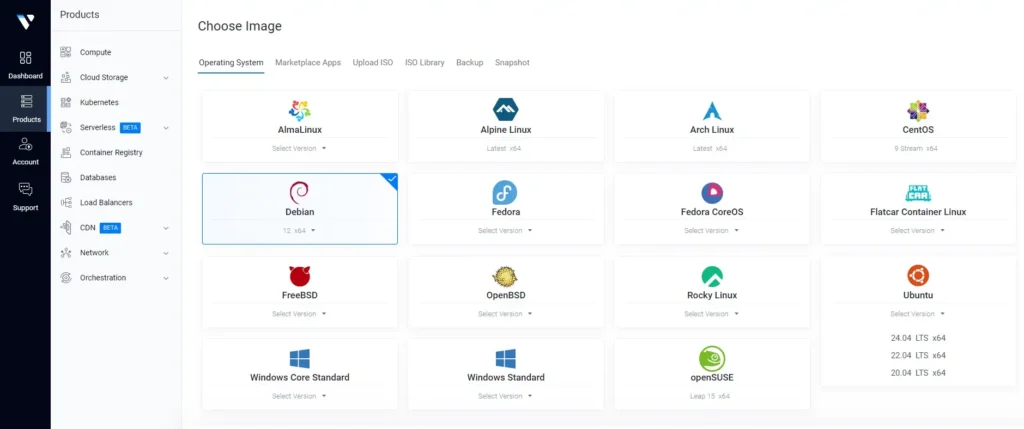The width and height of the screenshot is (1024, 429).
Task: Select the Alpine Linux logo
Action: [505, 110]
